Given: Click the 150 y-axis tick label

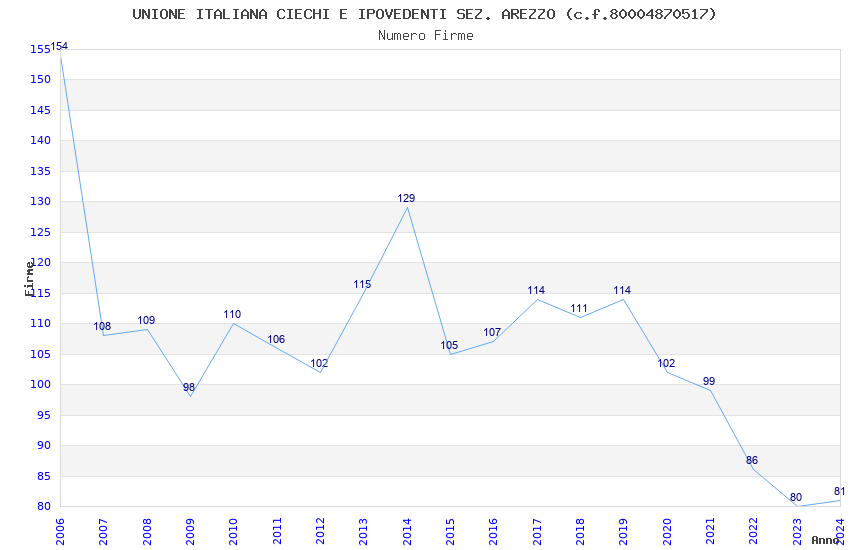Looking at the screenshot, I should (40, 79).
